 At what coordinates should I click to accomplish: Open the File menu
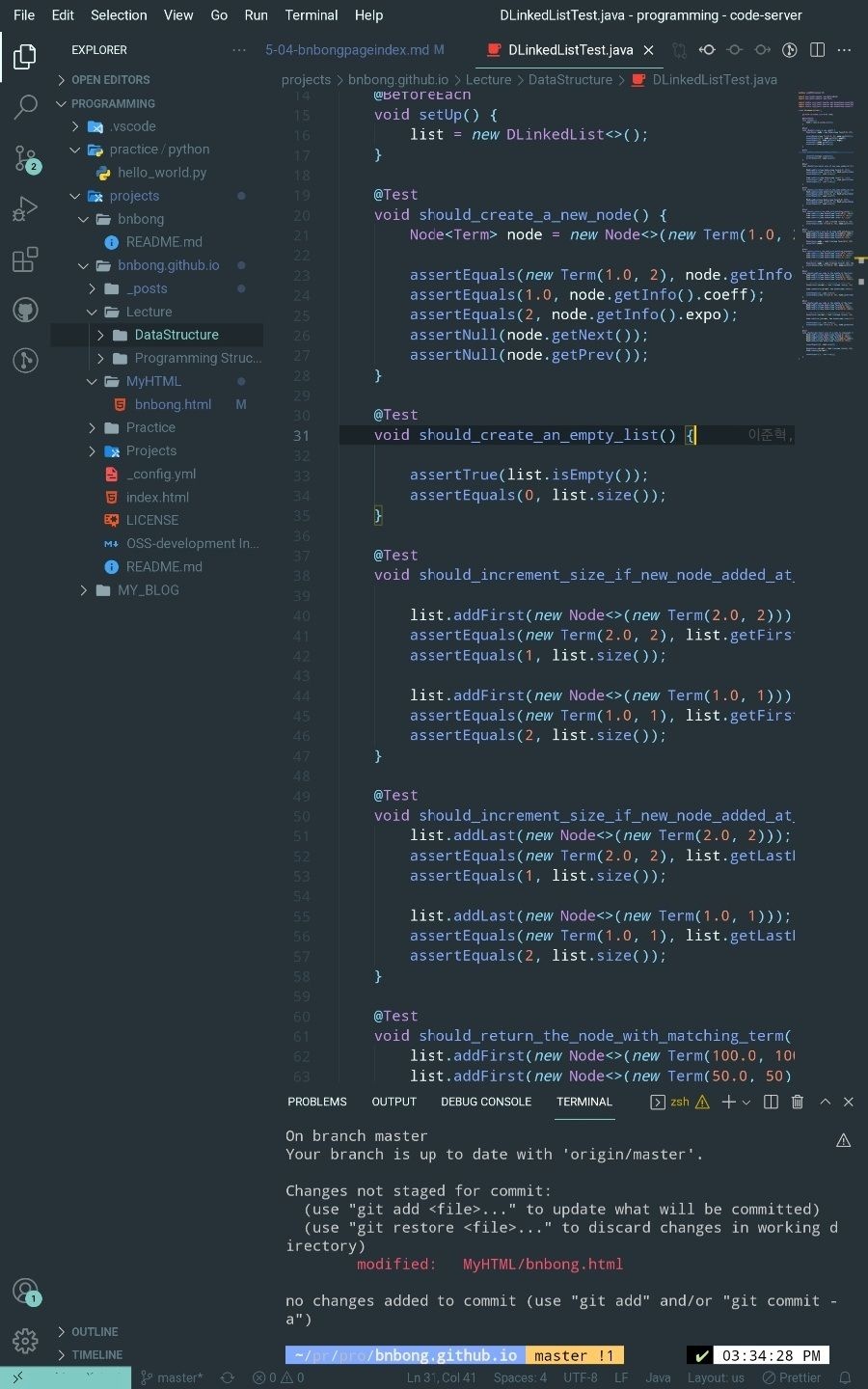tap(24, 15)
